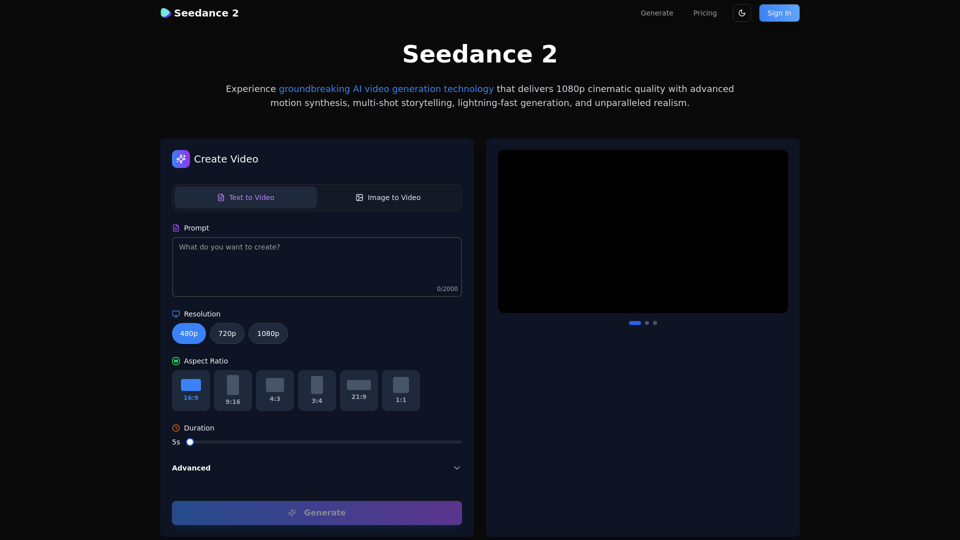Choose 1:1 aspect ratio
Viewport: 960px width, 540px height.
pos(401,390)
